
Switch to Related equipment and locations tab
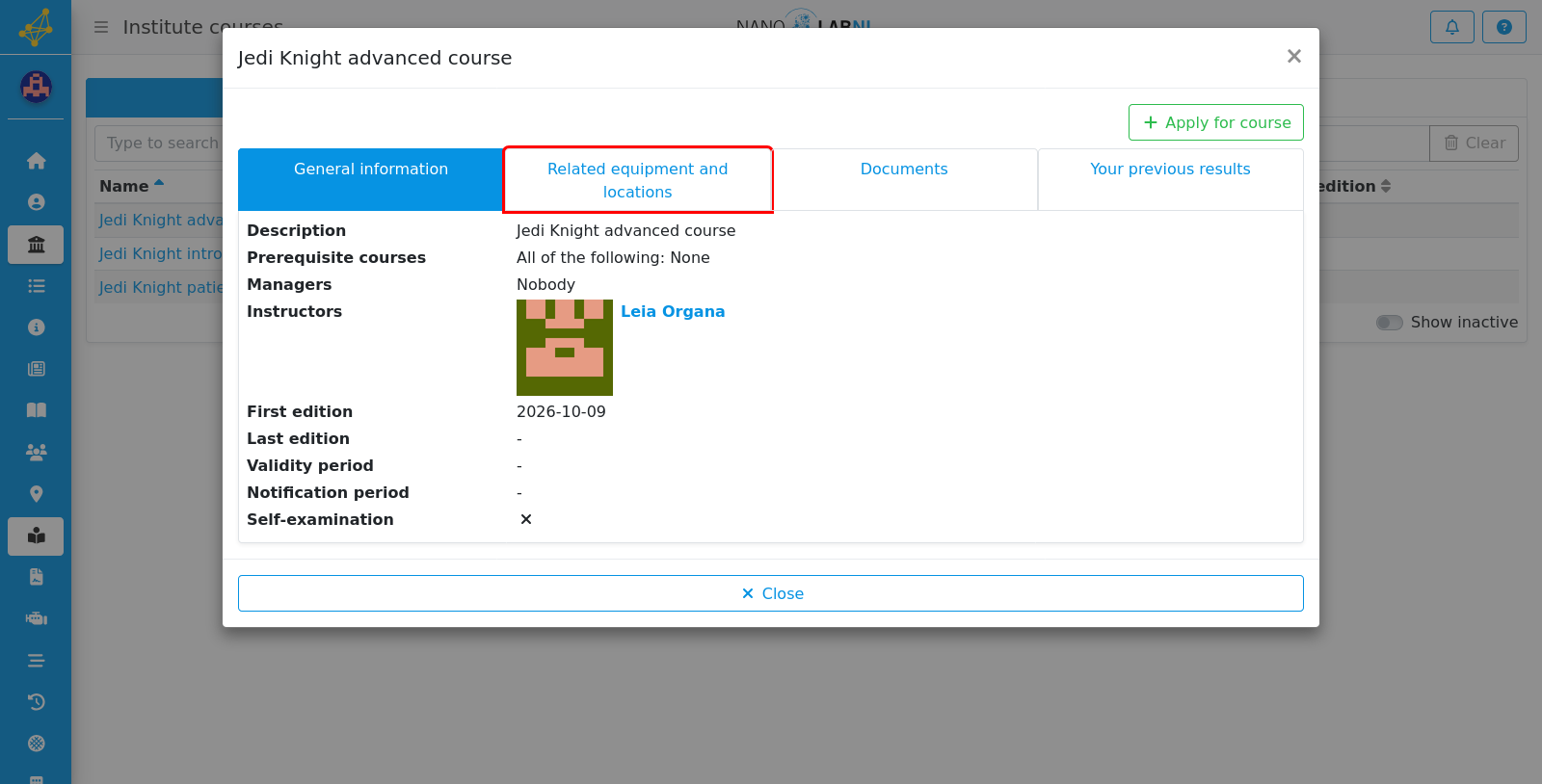coord(638,180)
